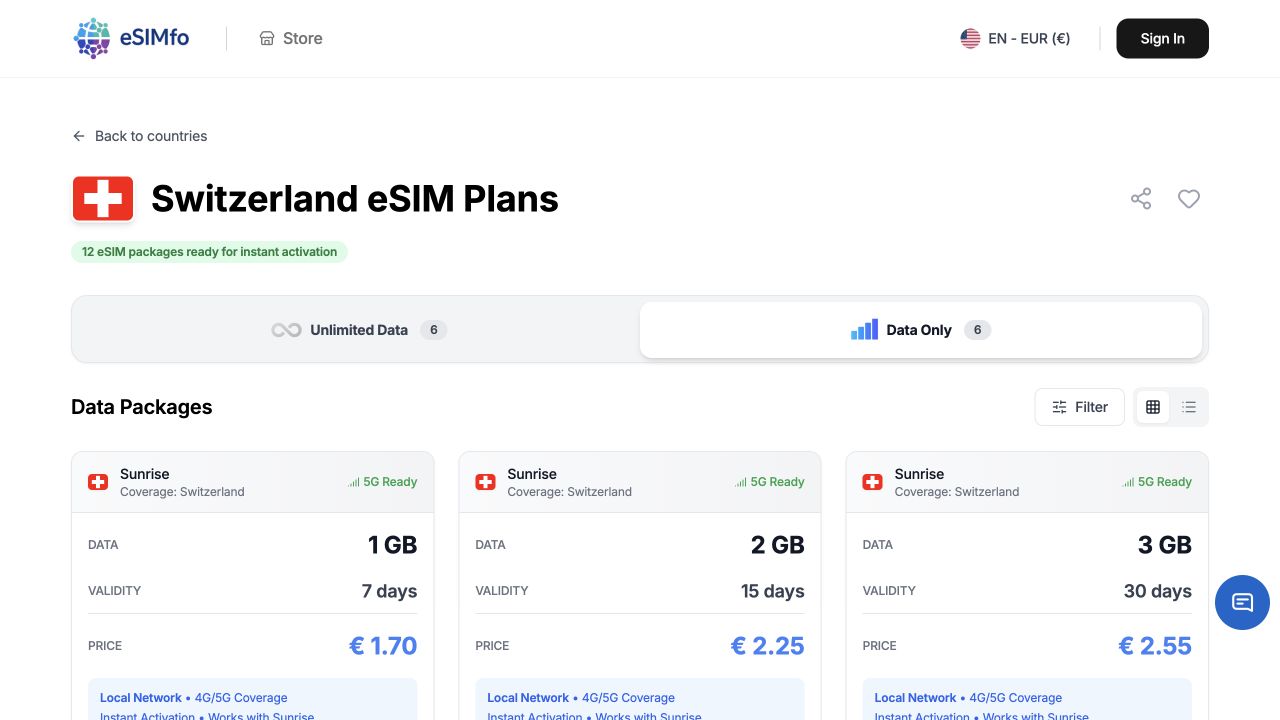The width and height of the screenshot is (1280, 720).
Task: Click the 2 GB data amount
Action: coord(778,545)
